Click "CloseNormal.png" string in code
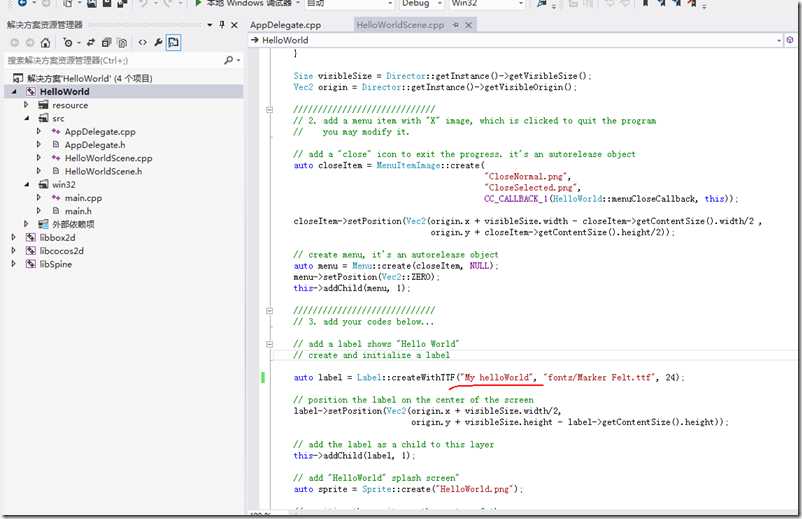 pos(525,176)
